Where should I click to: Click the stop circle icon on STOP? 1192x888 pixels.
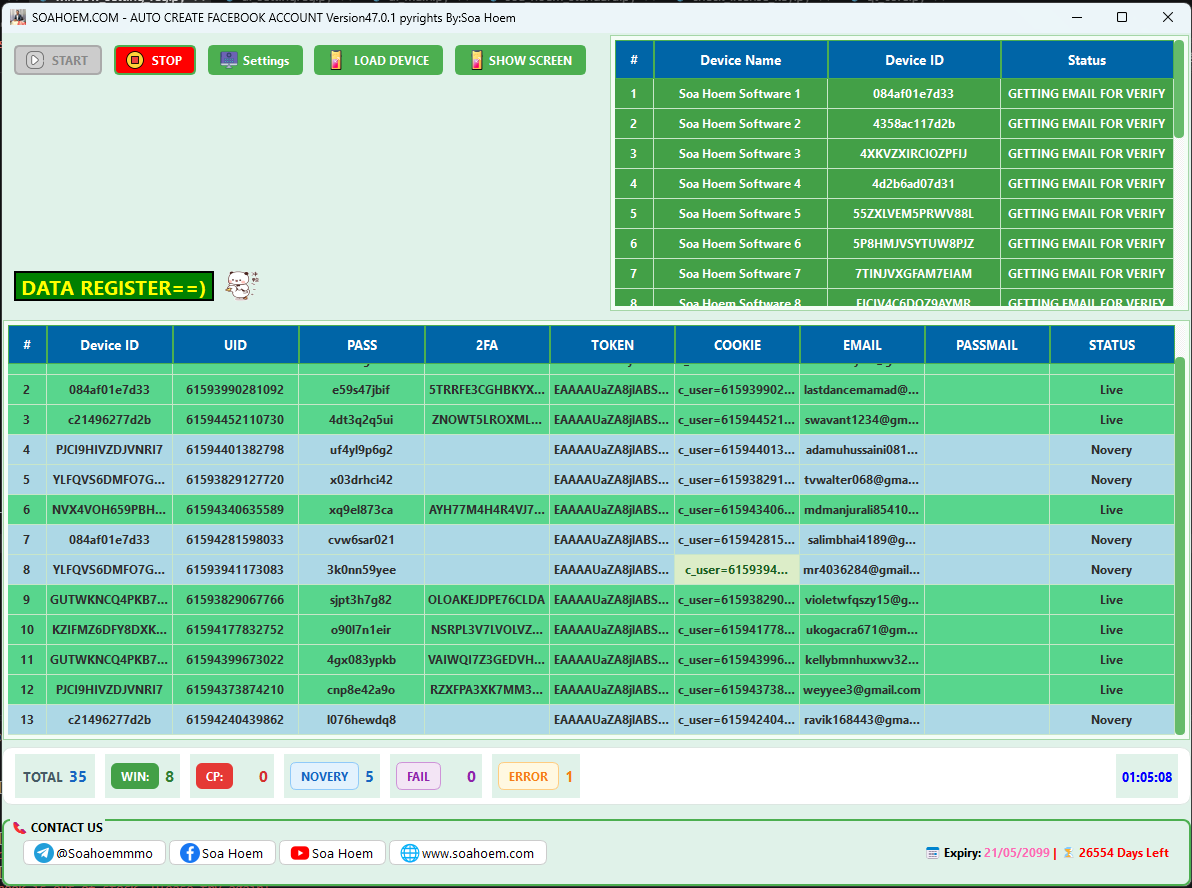pos(135,60)
